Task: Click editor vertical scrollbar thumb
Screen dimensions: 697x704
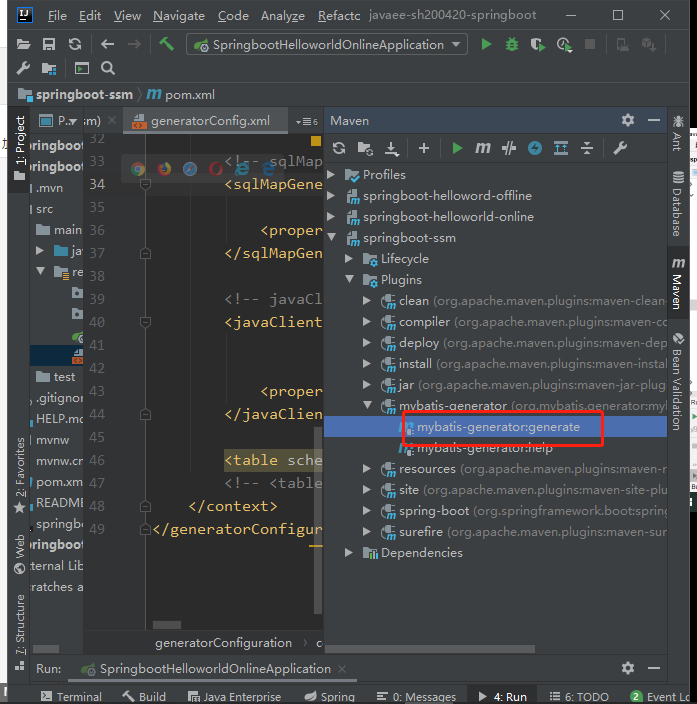Action: click(318, 520)
